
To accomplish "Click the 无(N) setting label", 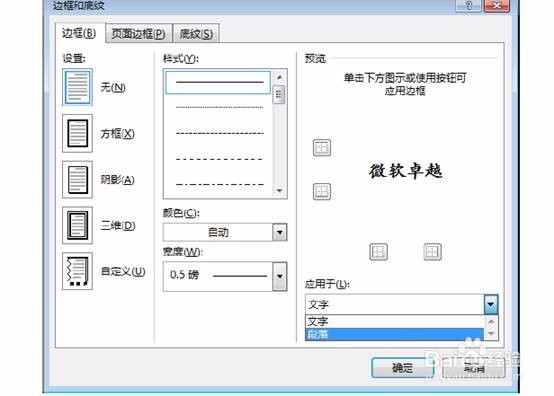I will click(113, 87).
